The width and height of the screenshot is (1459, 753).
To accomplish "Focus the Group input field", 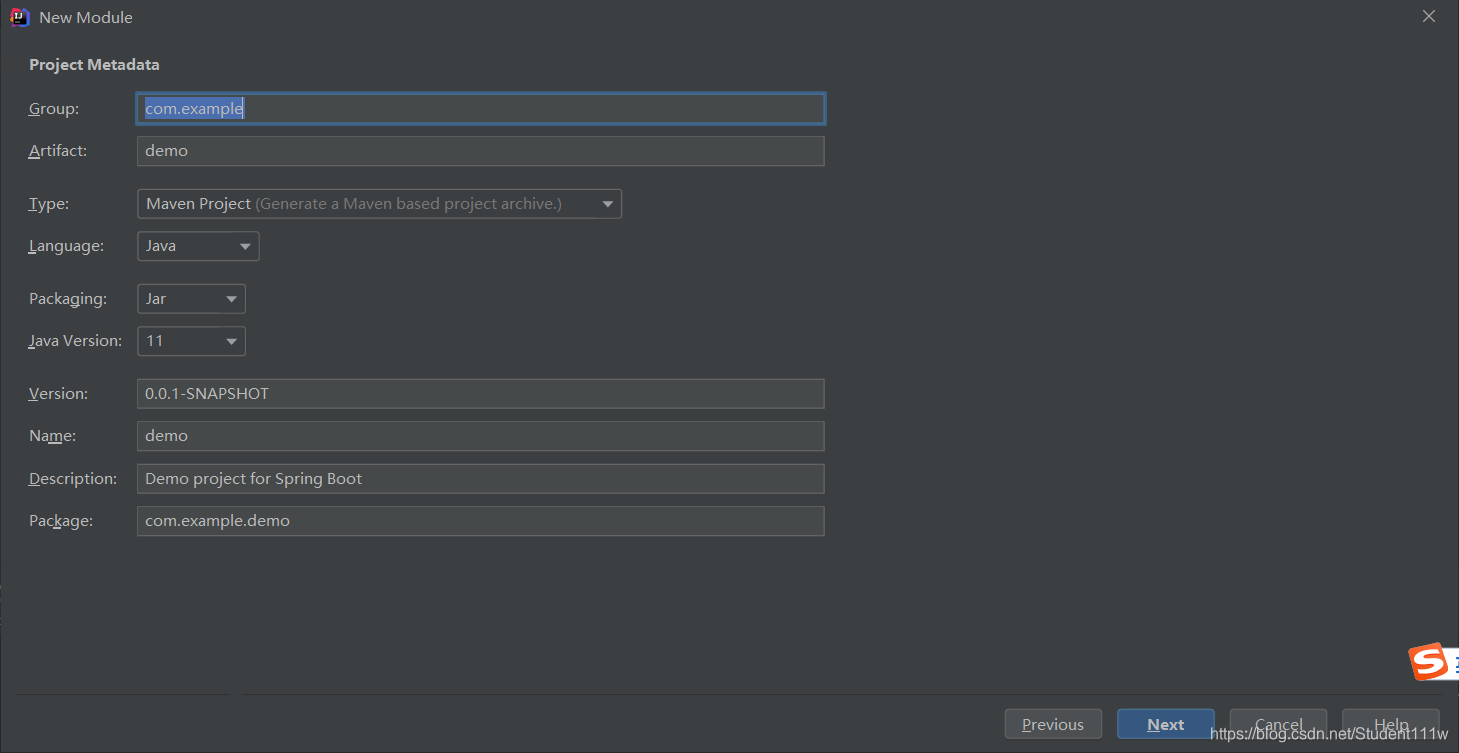I will [x=480, y=109].
